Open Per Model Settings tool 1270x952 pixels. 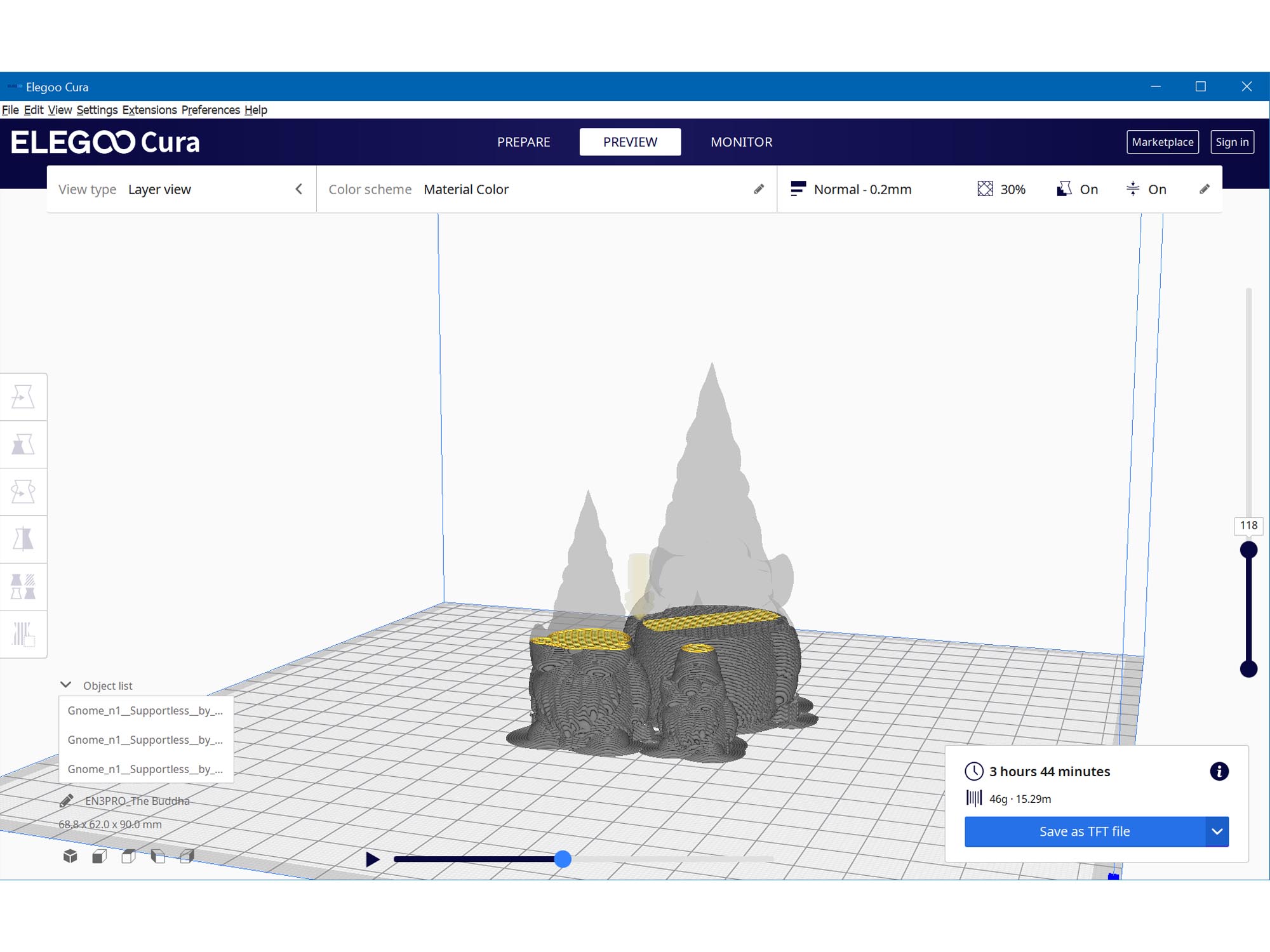click(x=23, y=587)
